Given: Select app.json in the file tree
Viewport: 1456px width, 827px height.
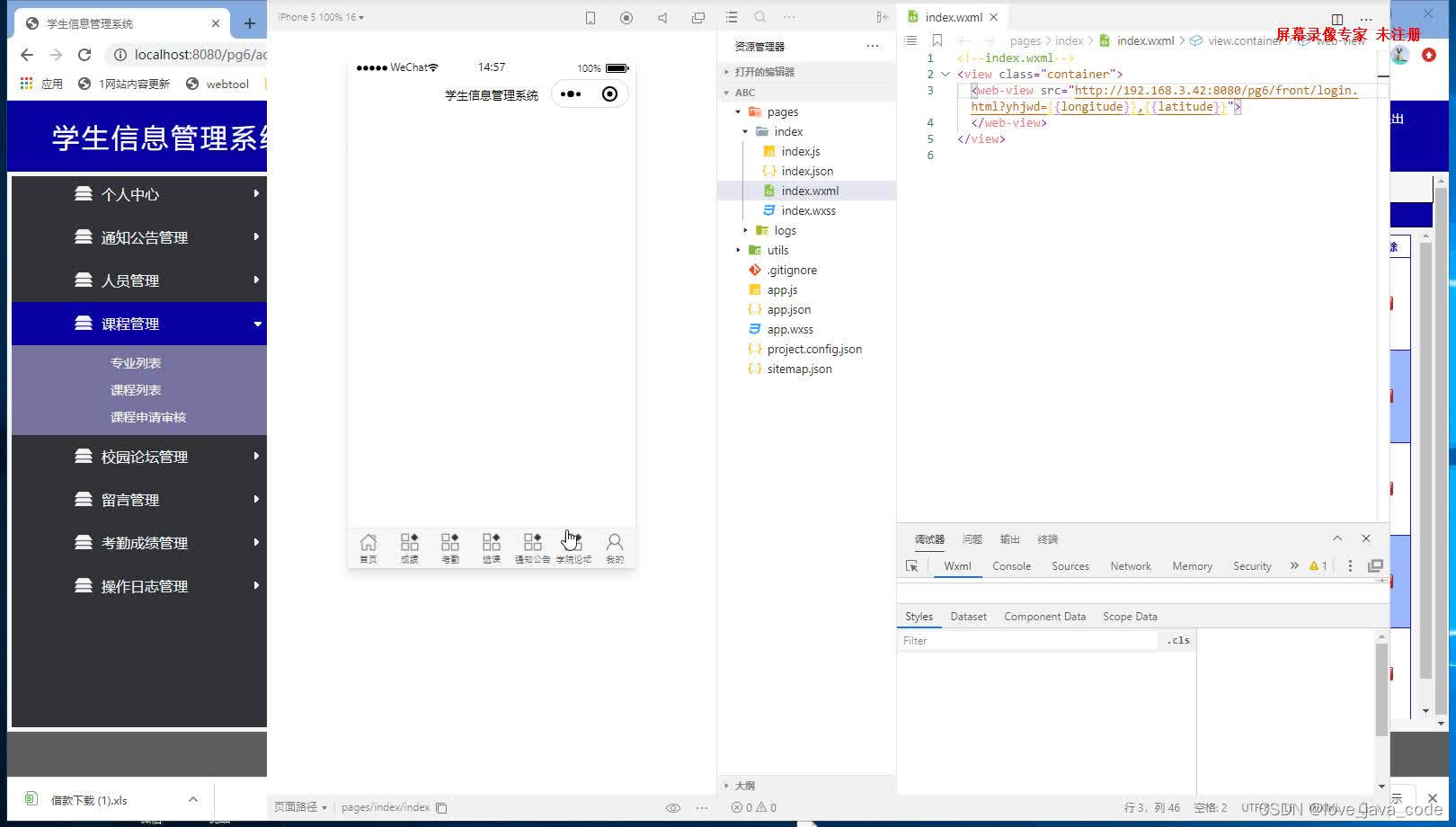Looking at the screenshot, I should point(788,310).
